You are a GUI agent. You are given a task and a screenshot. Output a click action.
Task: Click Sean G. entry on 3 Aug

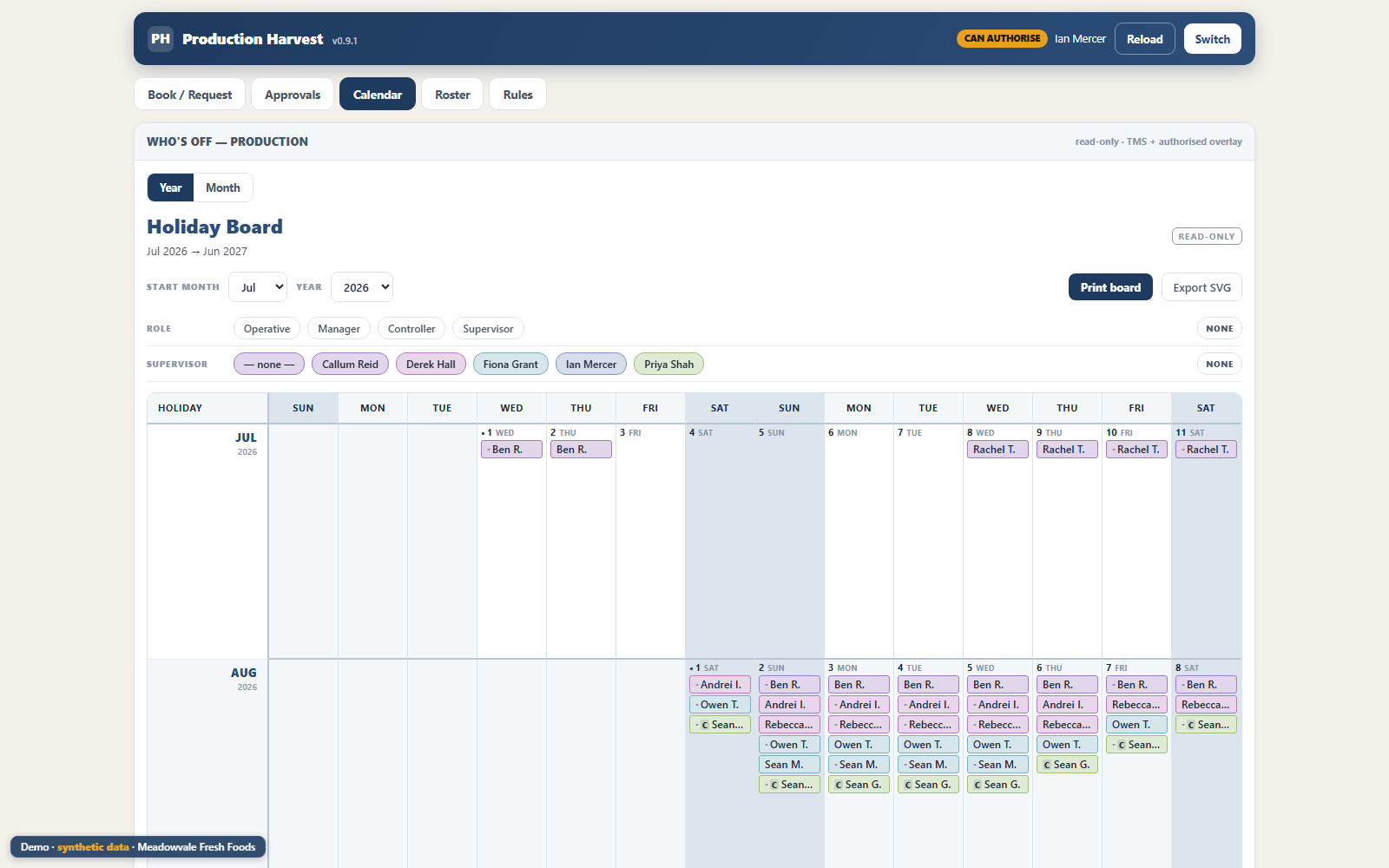point(859,785)
